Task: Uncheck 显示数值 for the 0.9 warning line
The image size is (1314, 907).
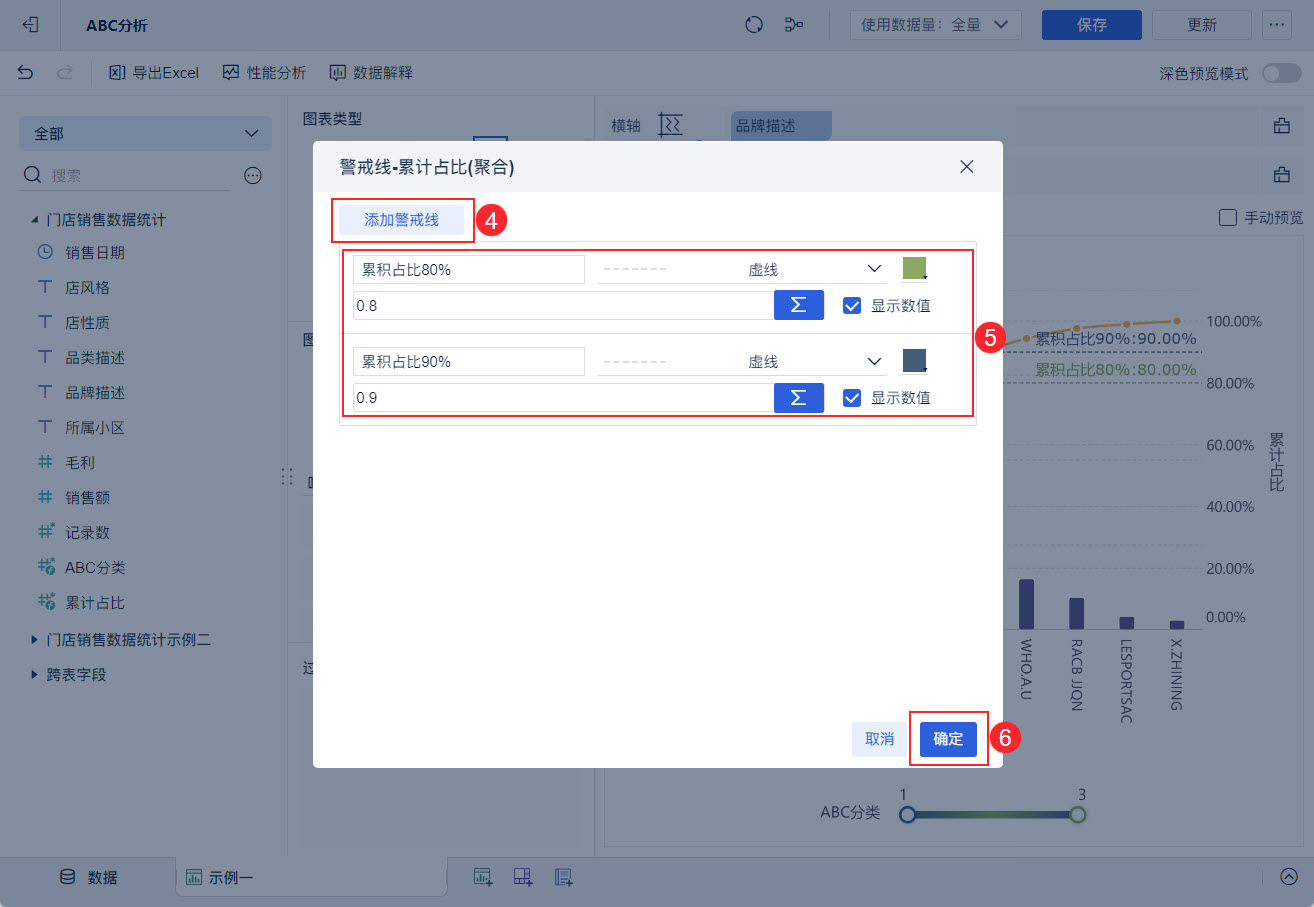Action: [852, 398]
